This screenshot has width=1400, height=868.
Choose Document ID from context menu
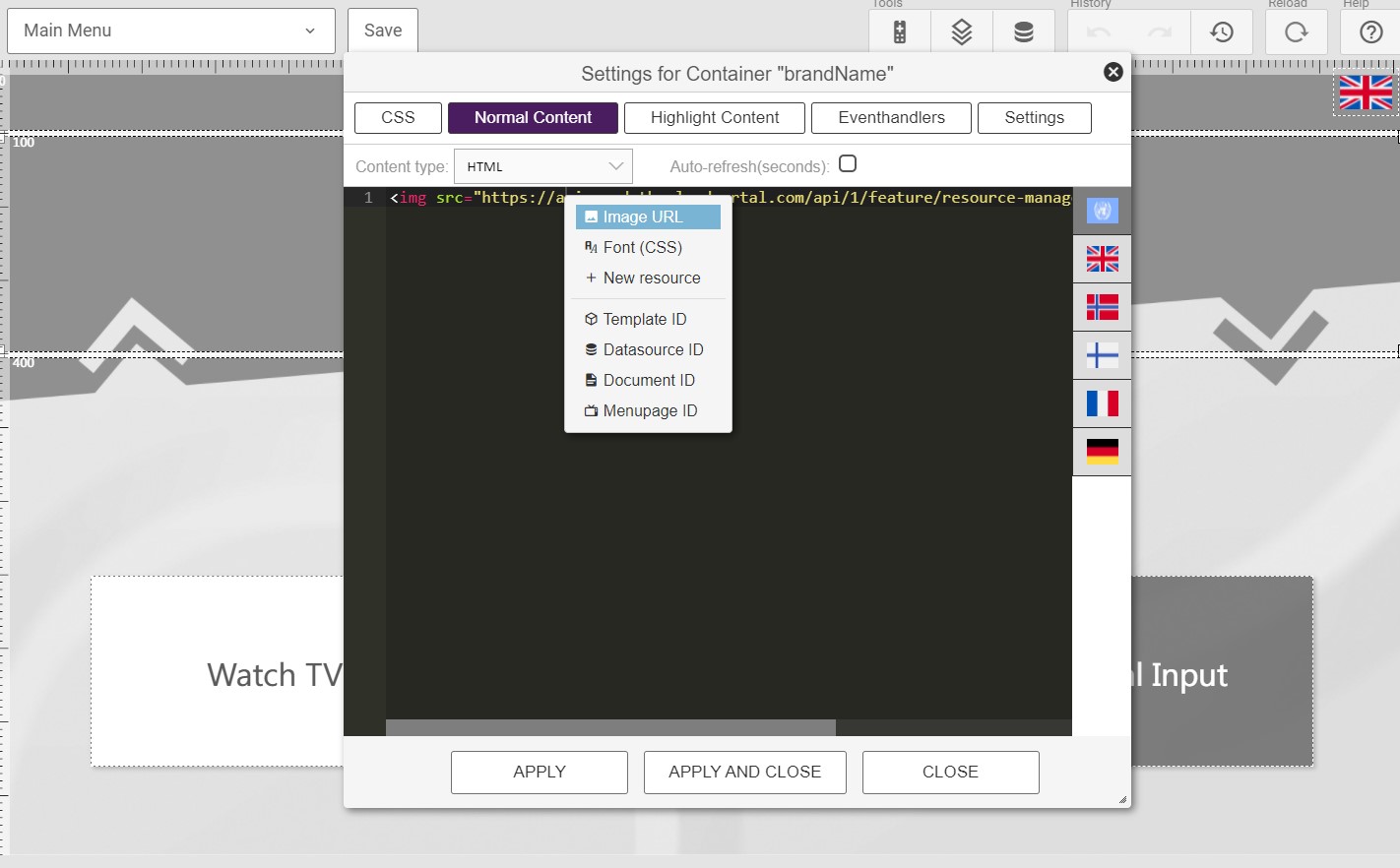click(648, 380)
